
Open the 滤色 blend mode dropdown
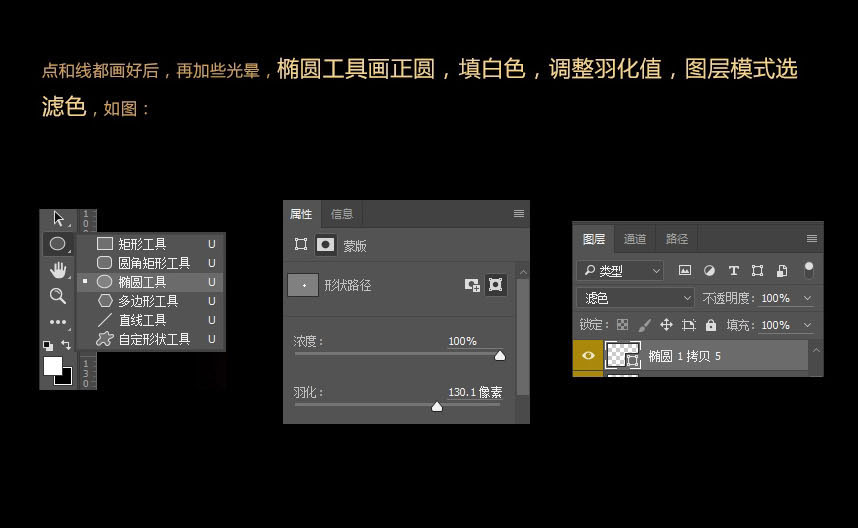(x=635, y=298)
